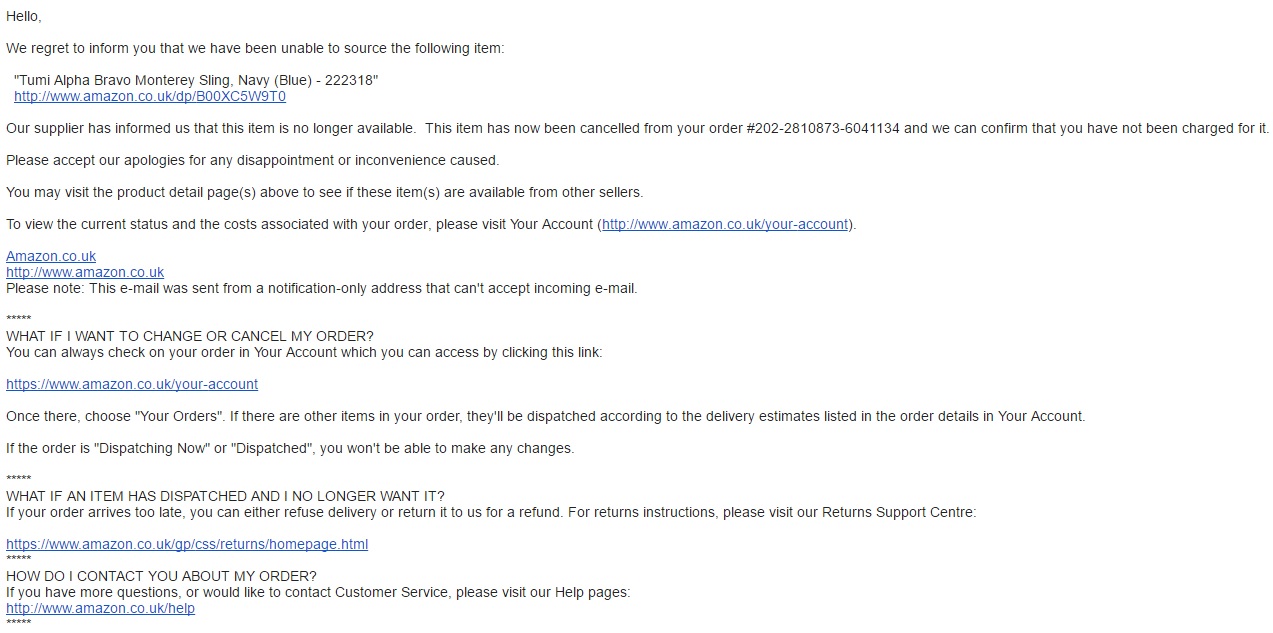
Task: Click the "If your order arrives too late" sentence
Action: pyautogui.click(x=490, y=512)
